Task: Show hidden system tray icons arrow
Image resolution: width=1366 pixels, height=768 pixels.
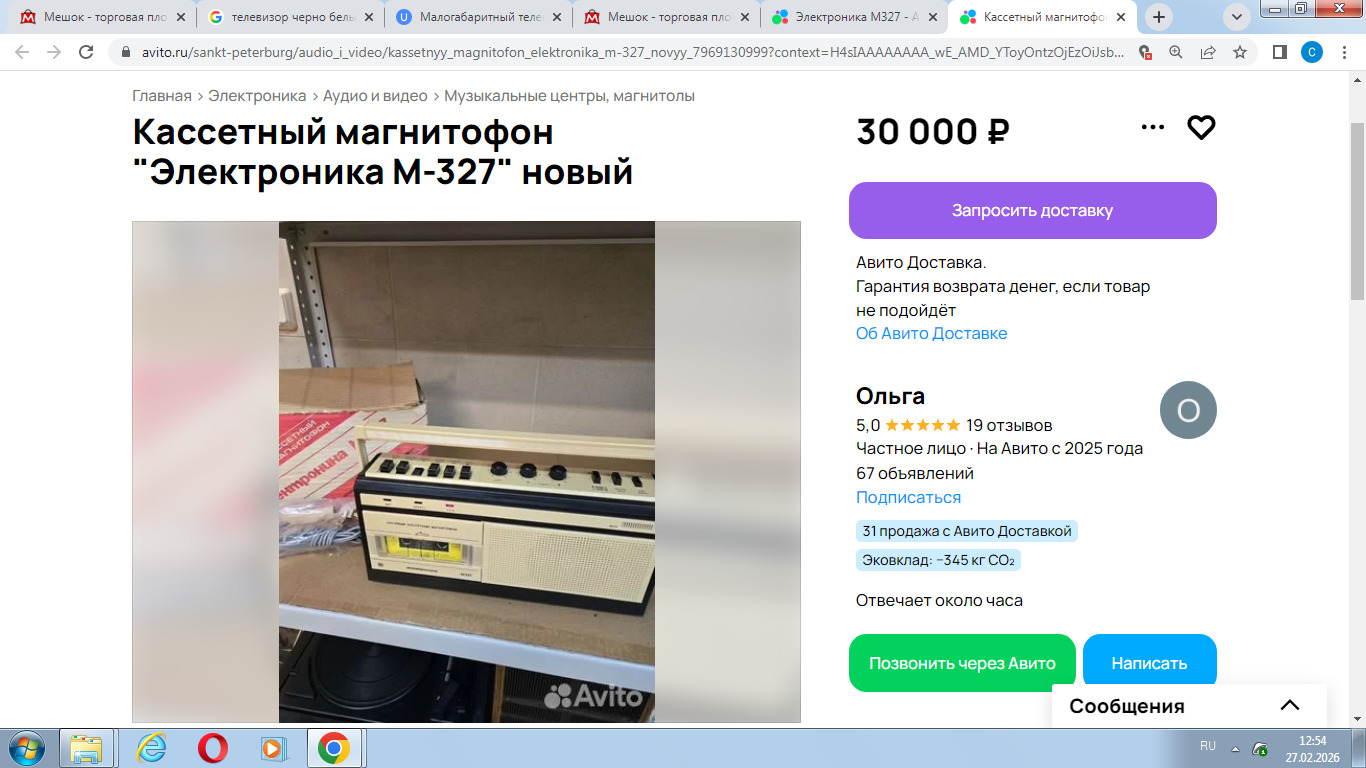Action: click(1235, 748)
